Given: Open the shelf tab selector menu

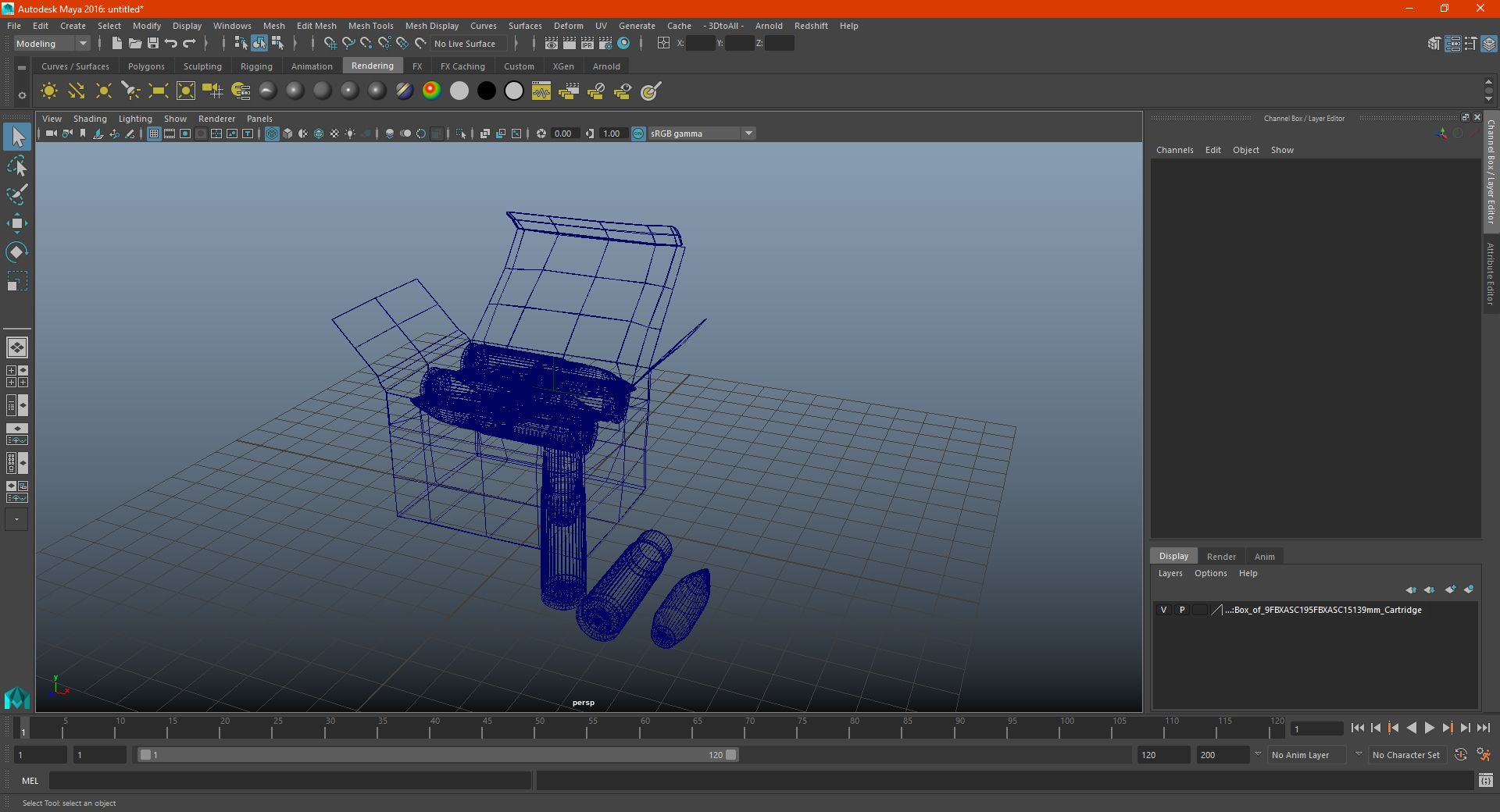Looking at the screenshot, I should coord(22,68).
